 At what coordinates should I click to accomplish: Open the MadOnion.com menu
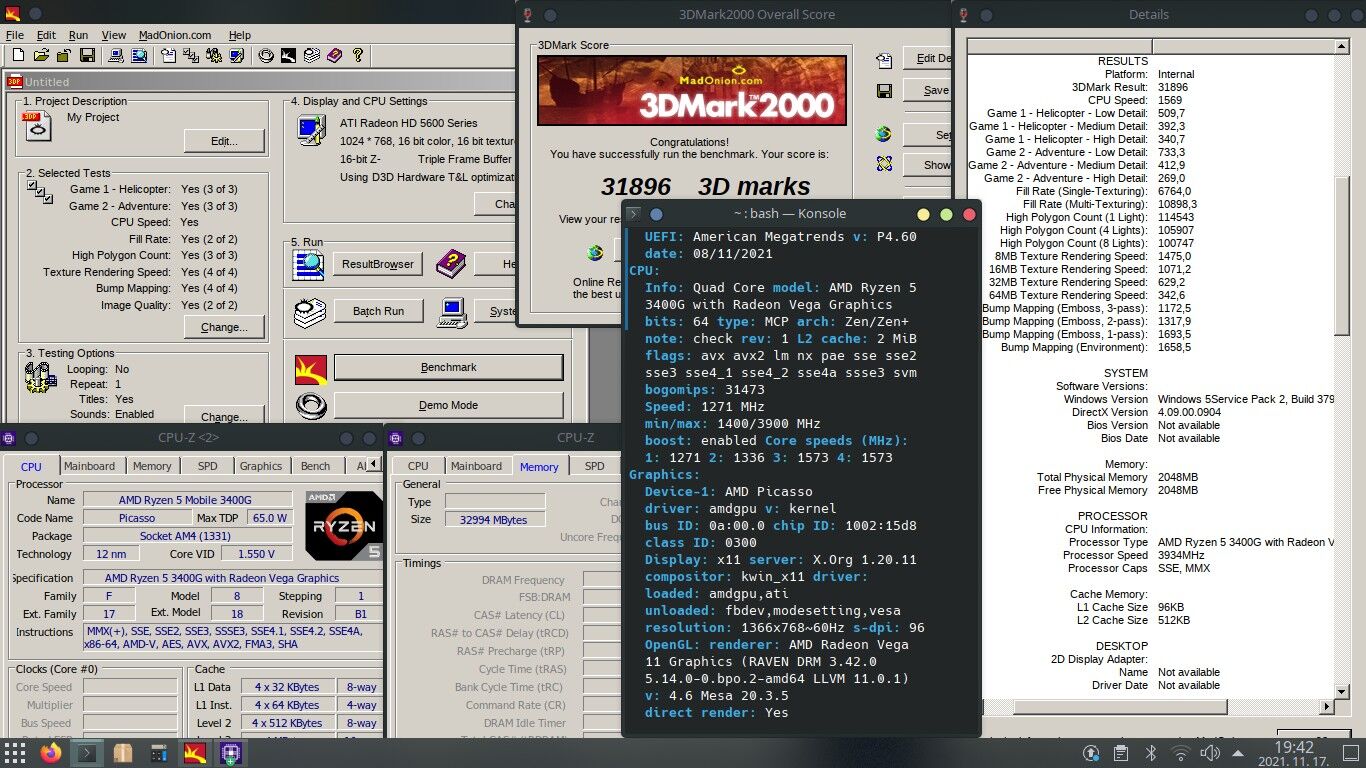pyautogui.click(x=175, y=35)
